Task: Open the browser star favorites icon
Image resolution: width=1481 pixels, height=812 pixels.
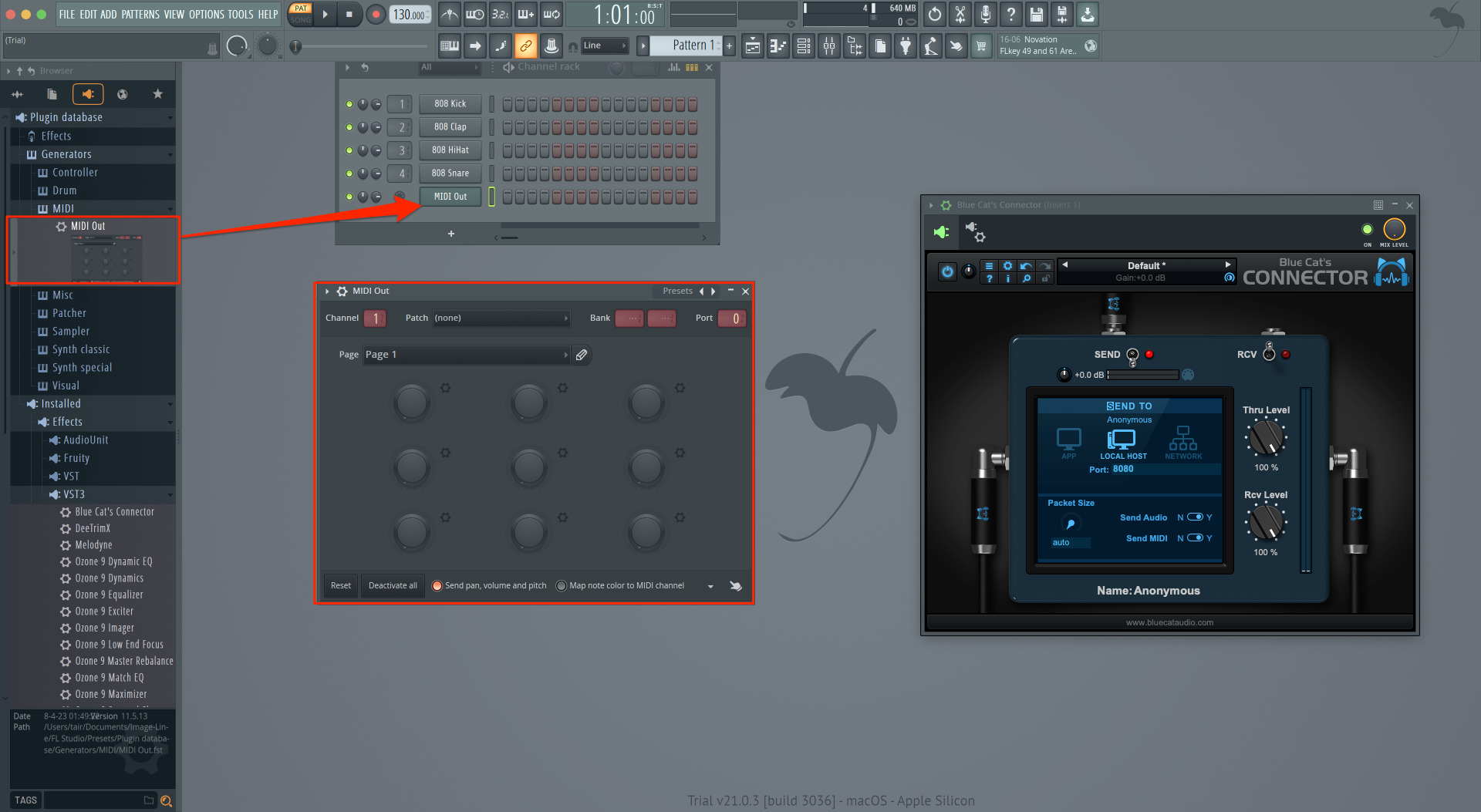Action: (157, 94)
